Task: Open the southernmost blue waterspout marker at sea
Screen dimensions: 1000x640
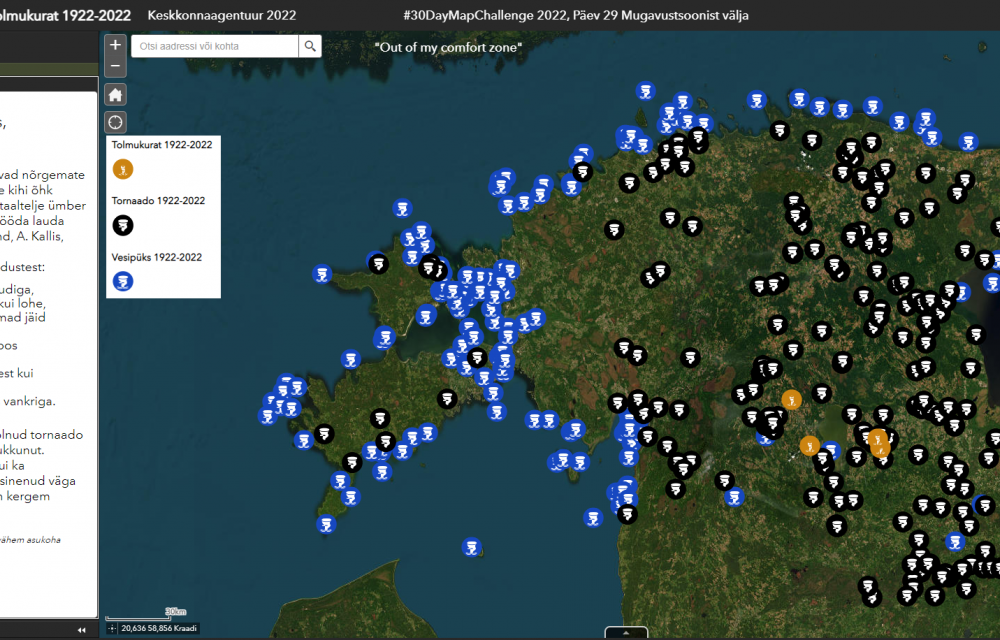Action: [x=472, y=547]
